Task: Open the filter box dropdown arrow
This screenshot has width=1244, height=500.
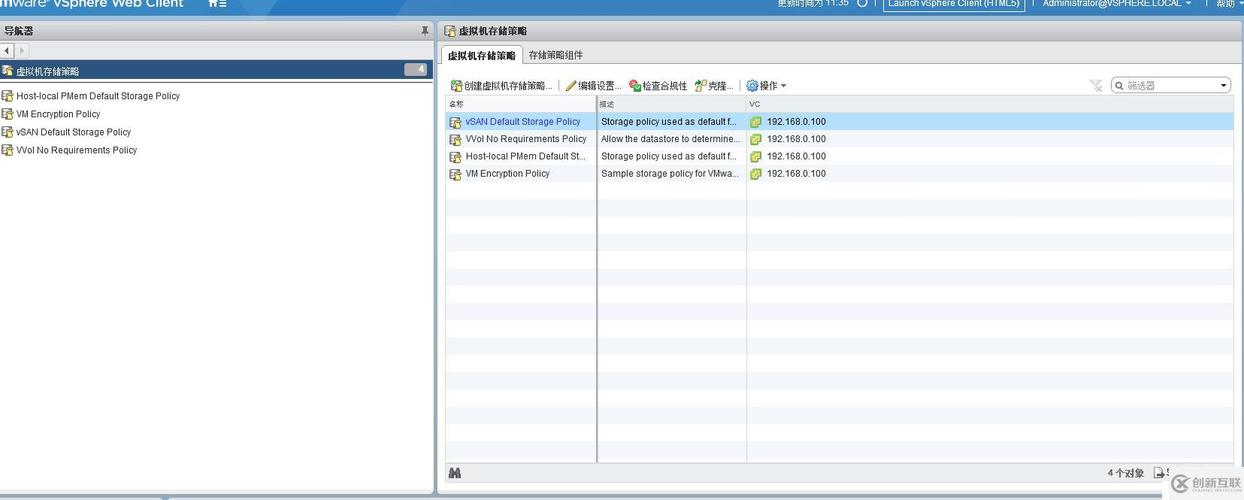Action: [x=1223, y=86]
